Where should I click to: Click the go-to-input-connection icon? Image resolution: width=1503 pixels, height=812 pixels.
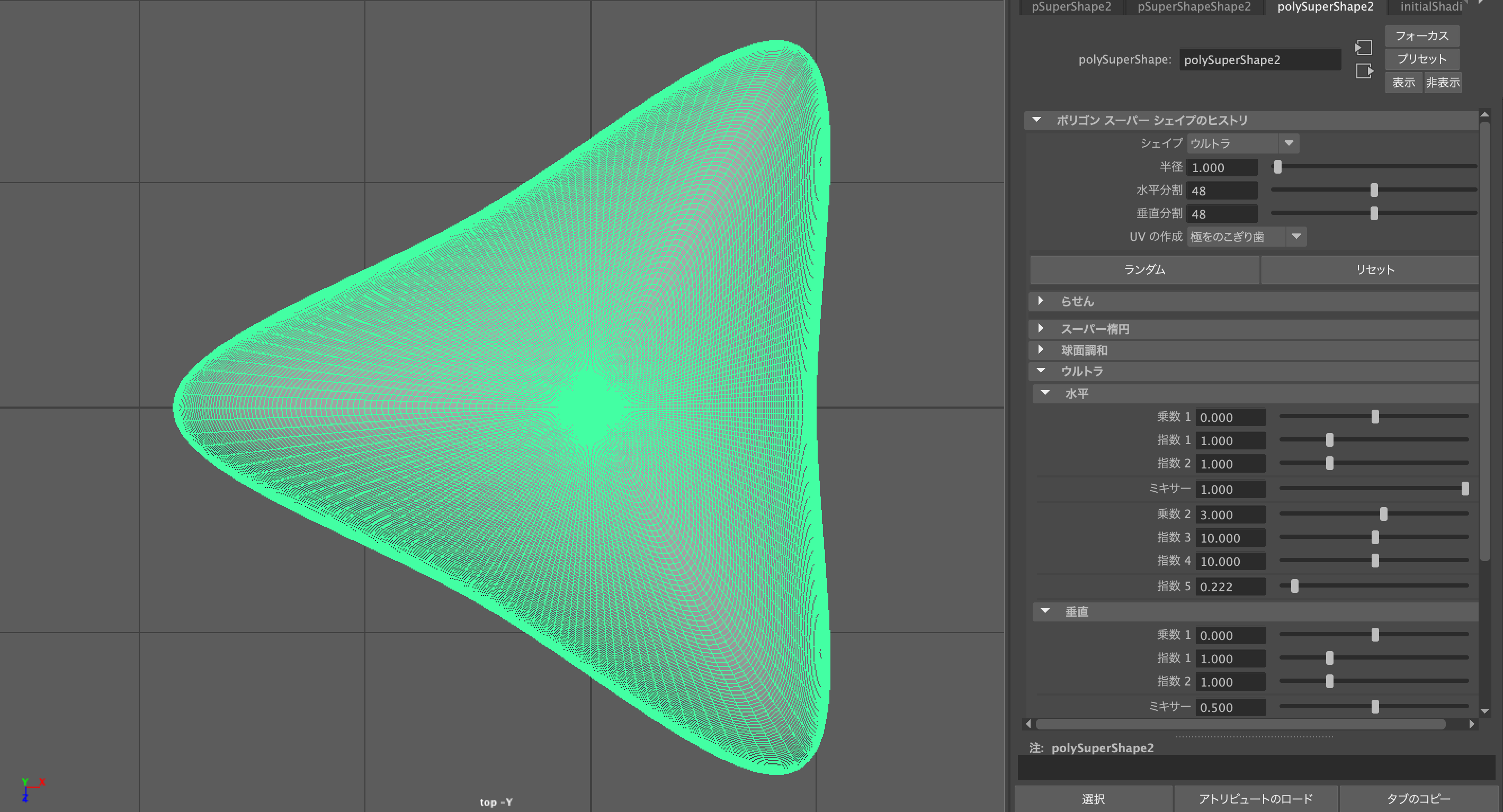tap(1364, 47)
